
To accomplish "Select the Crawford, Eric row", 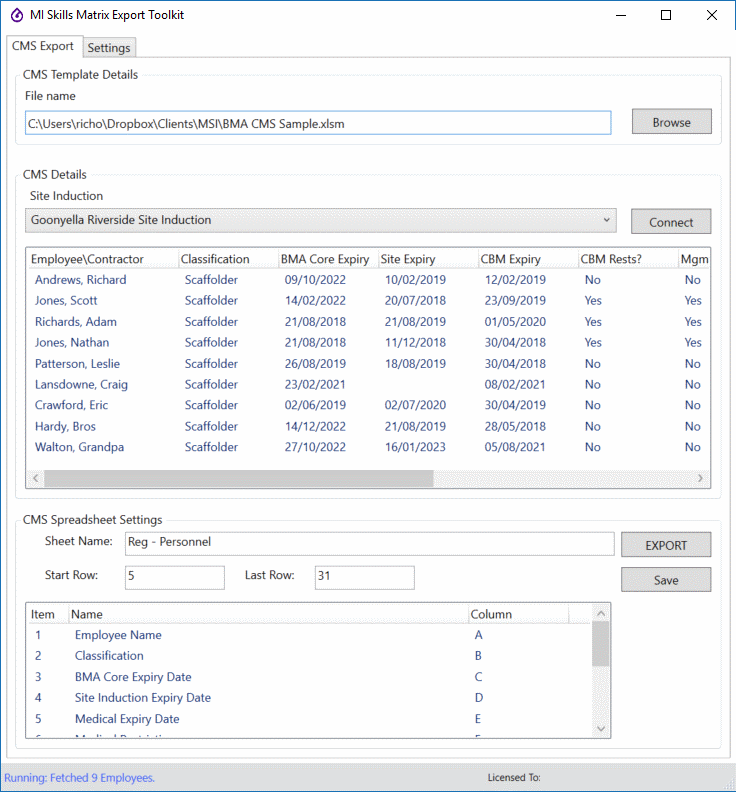I will 368,405.
